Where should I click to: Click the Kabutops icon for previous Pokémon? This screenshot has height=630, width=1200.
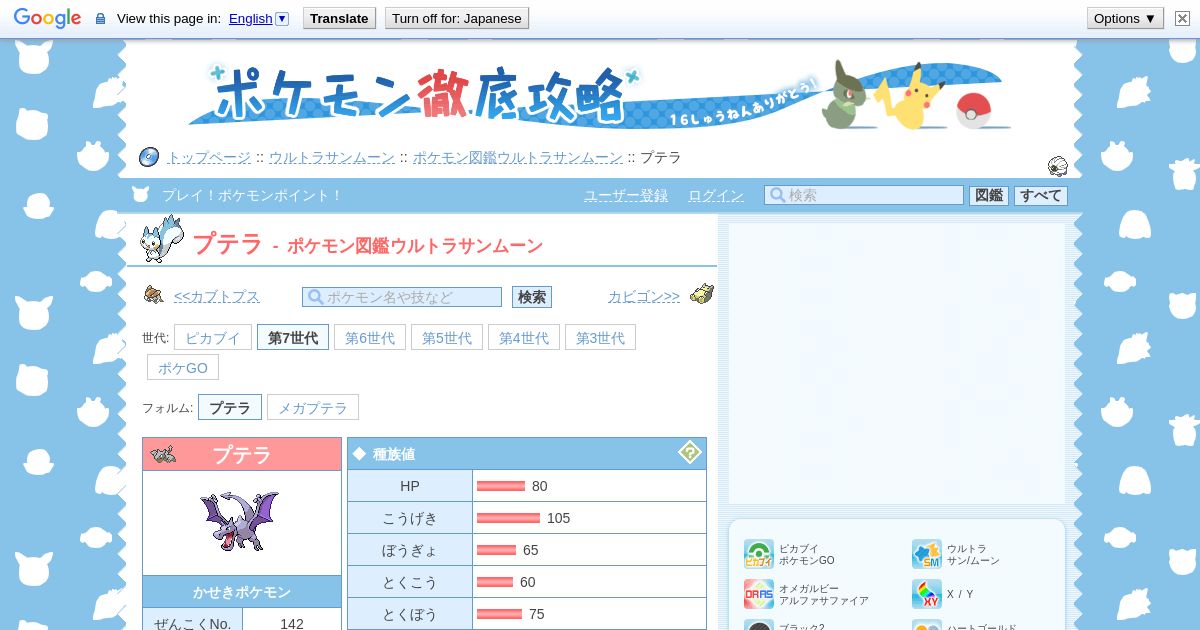point(153,295)
